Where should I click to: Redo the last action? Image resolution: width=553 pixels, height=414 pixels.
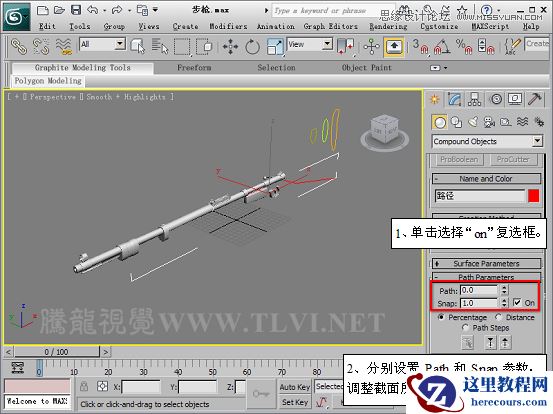click(117, 10)
